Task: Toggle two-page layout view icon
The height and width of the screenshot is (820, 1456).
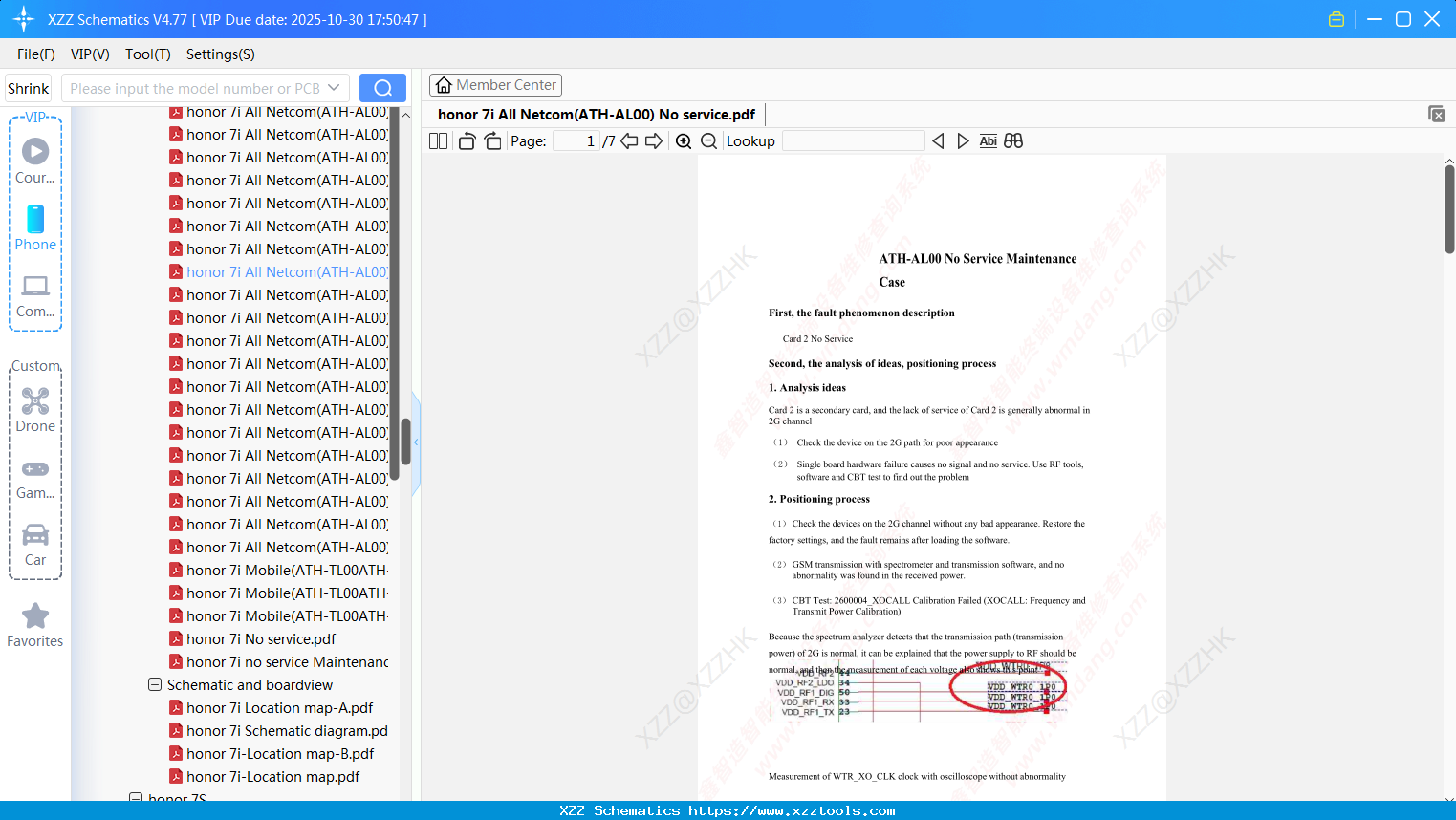Action: pyautogui.click(x=439, y=140)
